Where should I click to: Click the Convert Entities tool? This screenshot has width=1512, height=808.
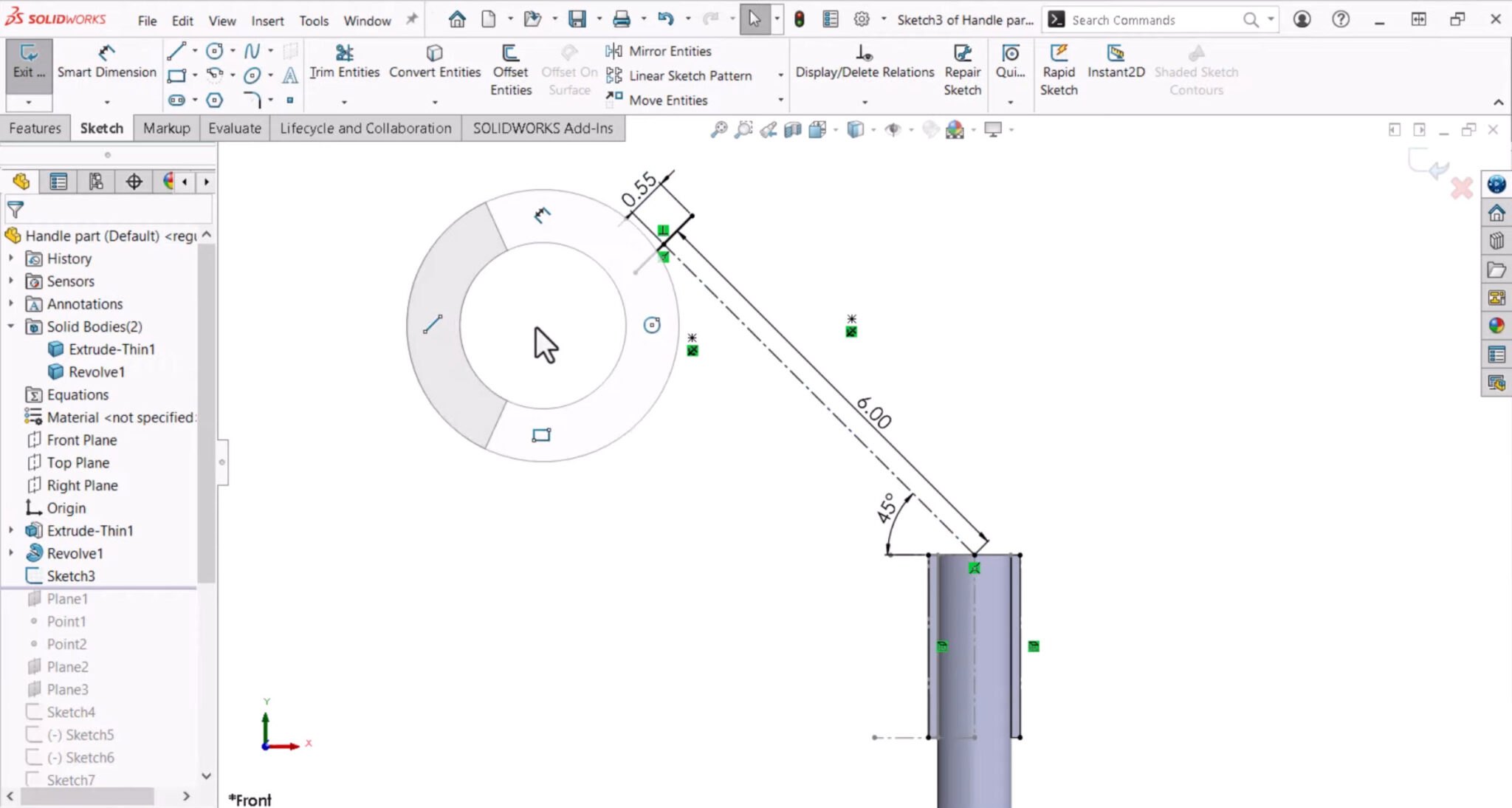tap(434, 63)
